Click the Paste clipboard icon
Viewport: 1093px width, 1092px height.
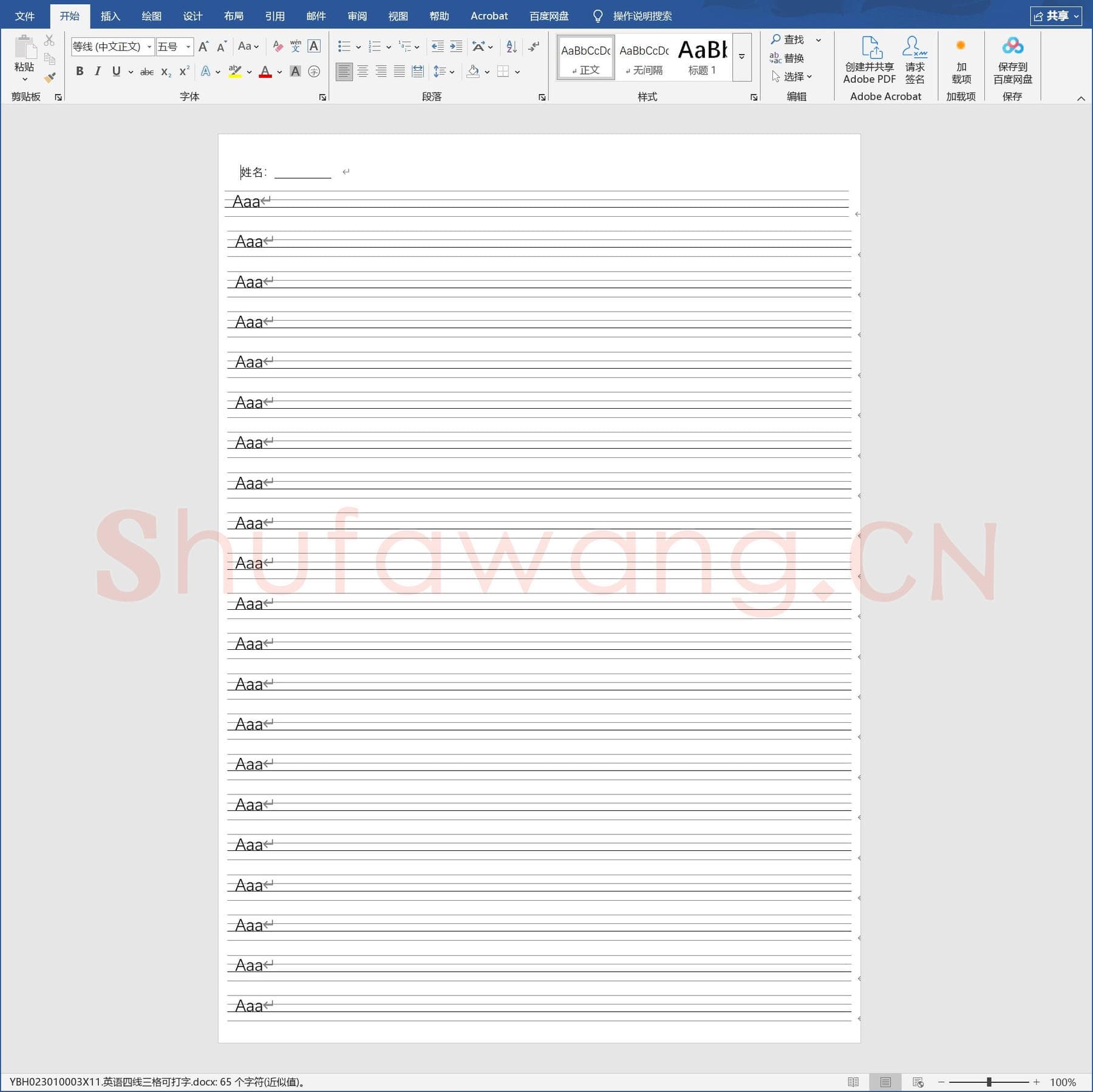pos(24,47)
